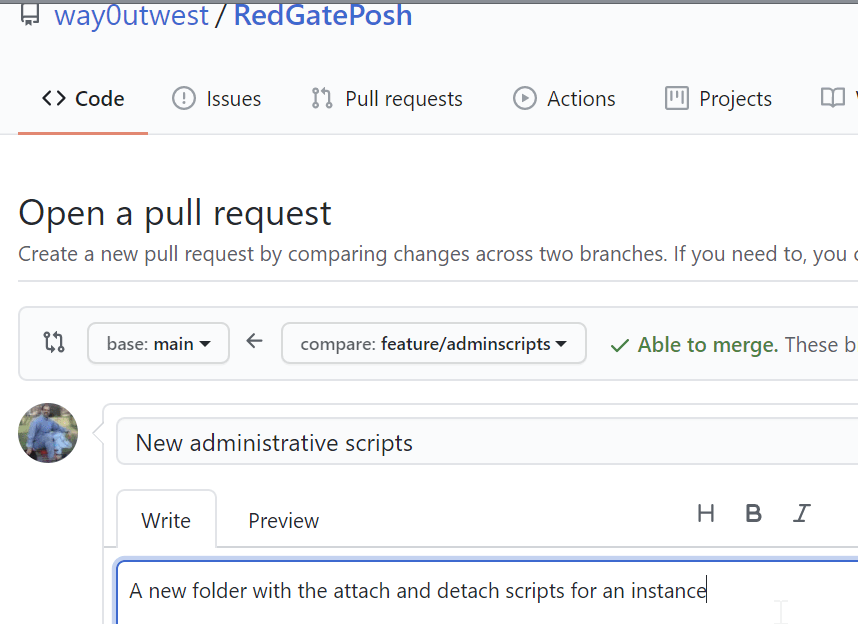Open the Code tab

[83, 99]
